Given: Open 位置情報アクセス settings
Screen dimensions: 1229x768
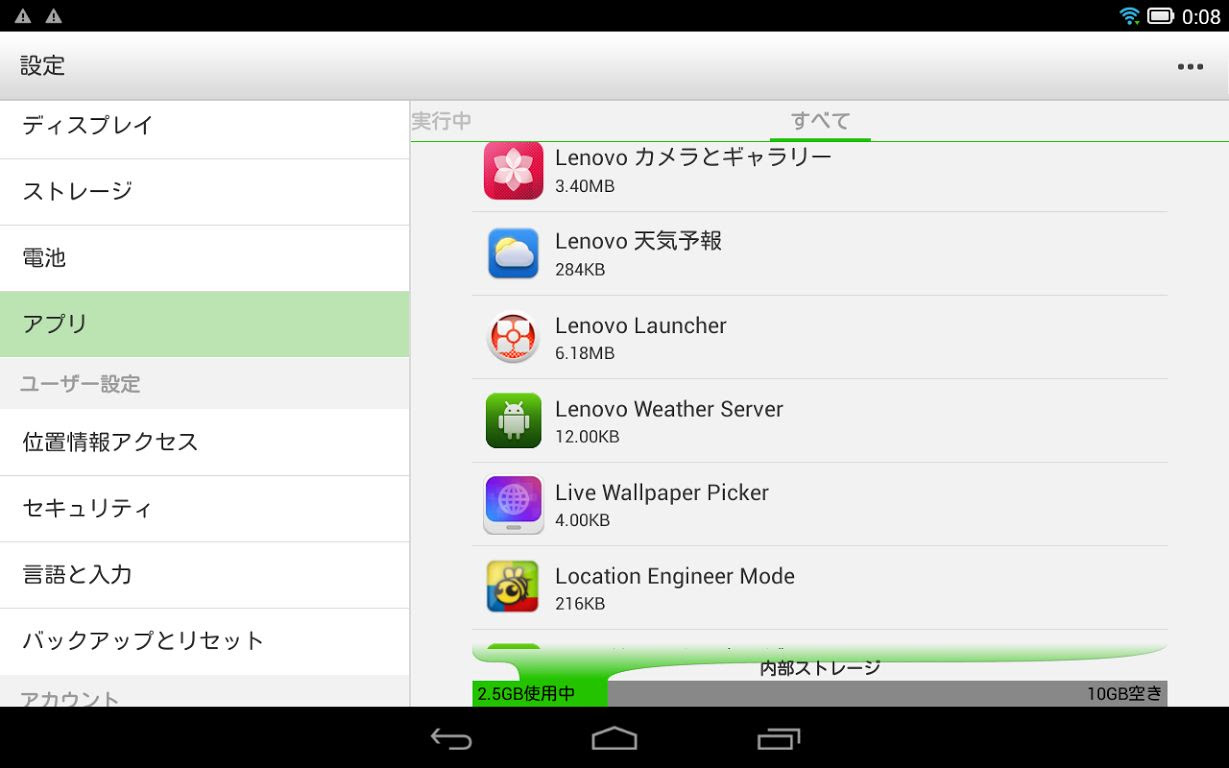Looking at the screenshot, I should point(204,442).
